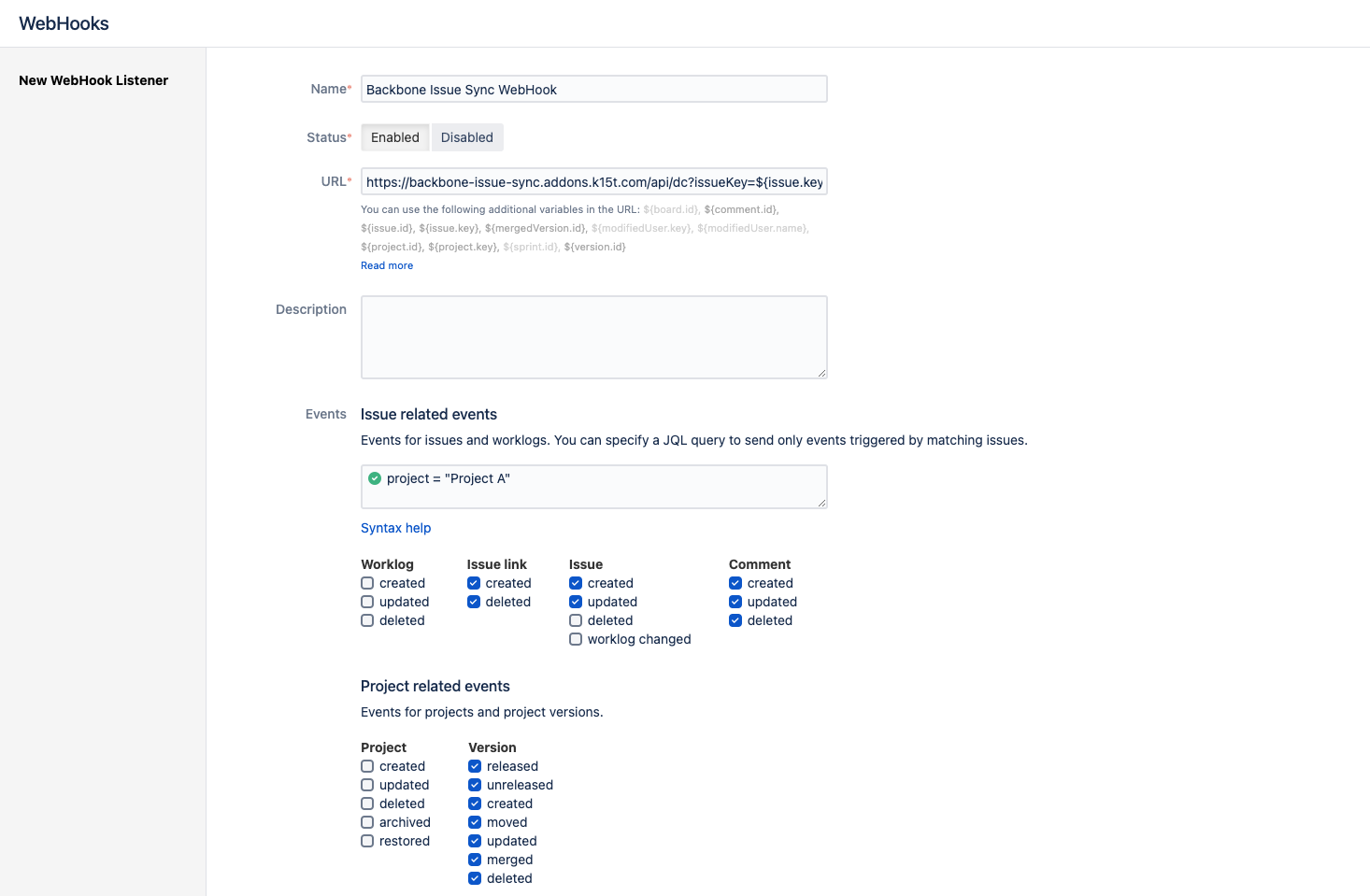Uncheck the Issue created event
The width and height of the screenshot is (1370, 896).
click(x=576, y=583)
